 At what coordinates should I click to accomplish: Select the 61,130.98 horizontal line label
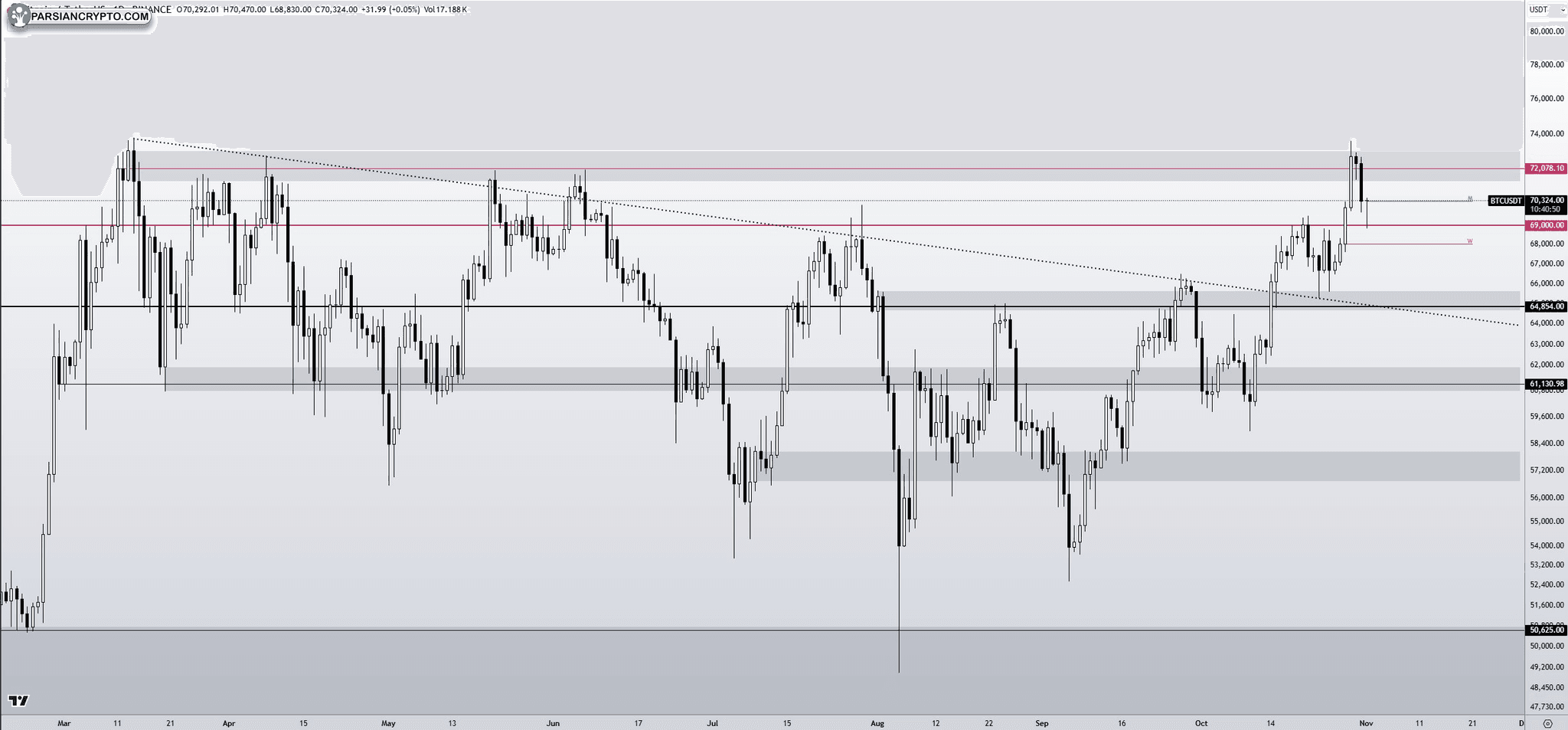(x=1546, y=384)
